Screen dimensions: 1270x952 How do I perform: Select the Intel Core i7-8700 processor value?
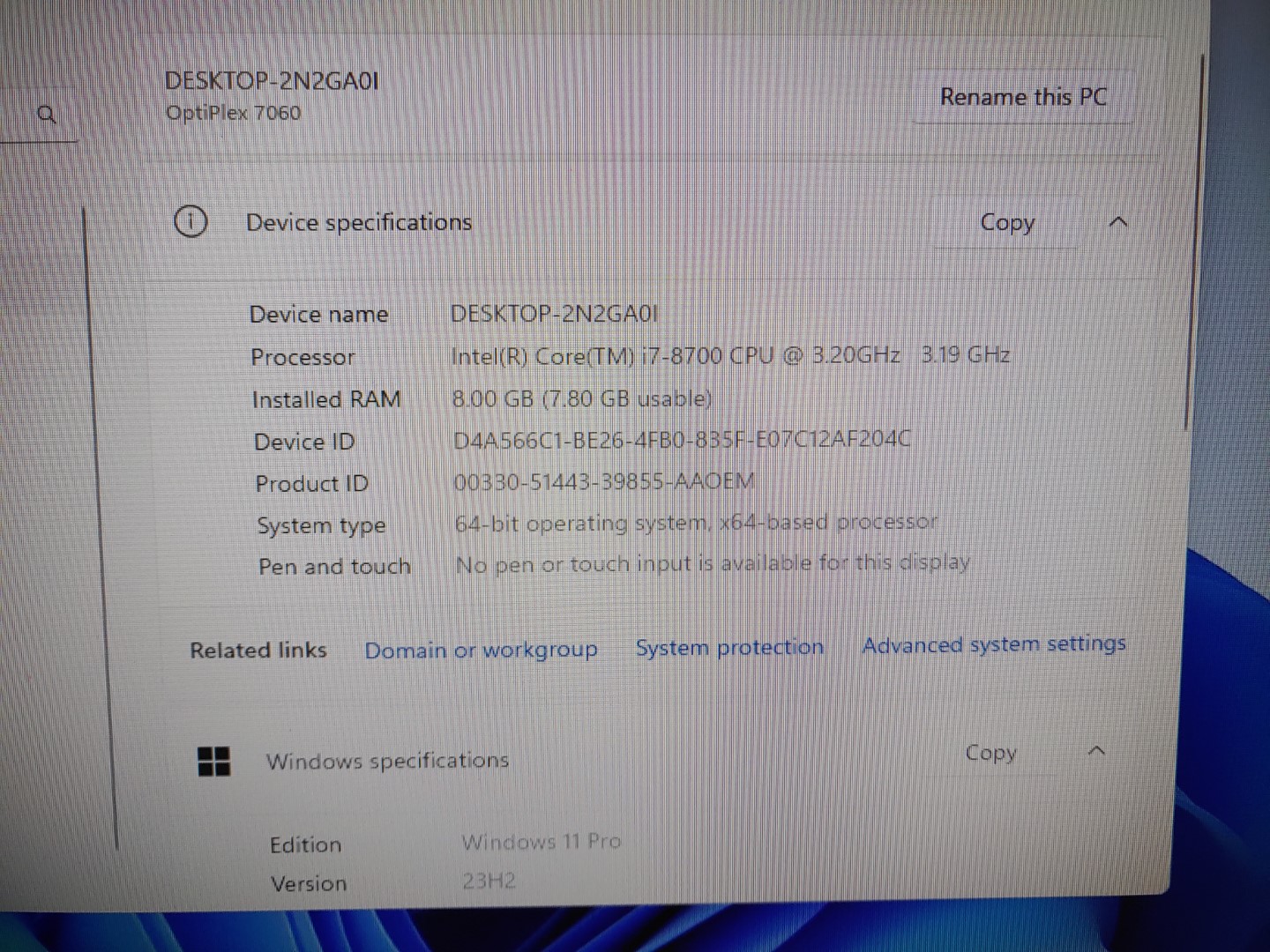730,356
